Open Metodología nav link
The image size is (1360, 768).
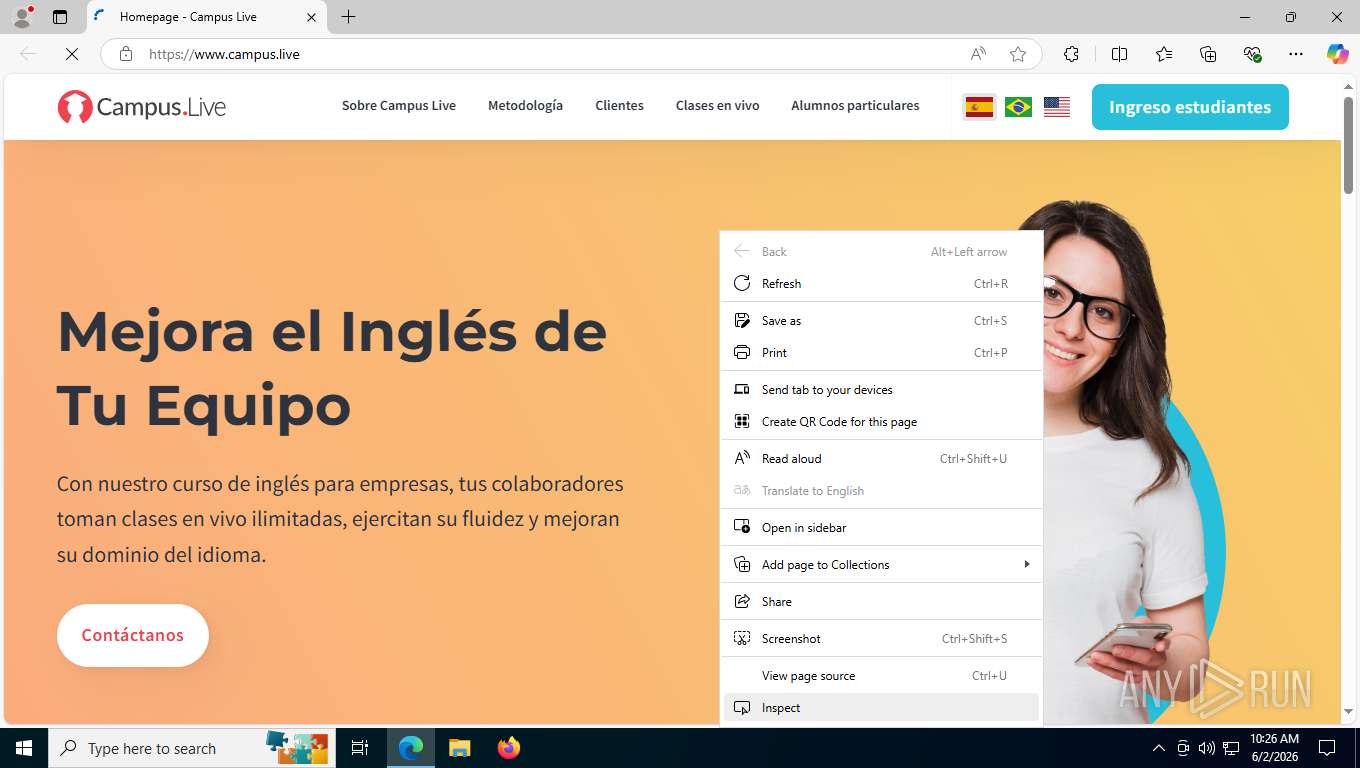coord(525,105)
